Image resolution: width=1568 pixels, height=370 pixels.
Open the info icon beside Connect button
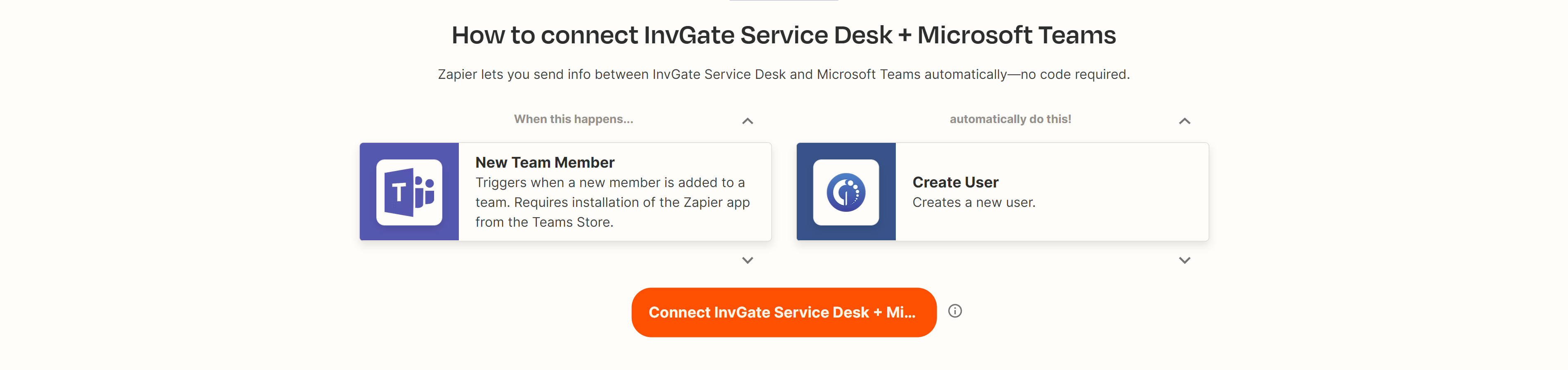tap(954, 311)
